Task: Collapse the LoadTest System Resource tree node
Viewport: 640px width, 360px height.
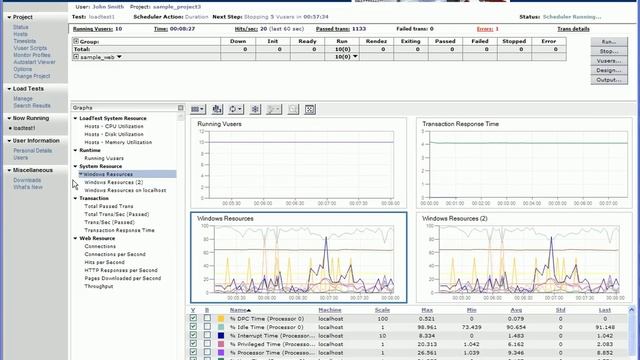Action: pyautogui.click(x=75, y=118)
